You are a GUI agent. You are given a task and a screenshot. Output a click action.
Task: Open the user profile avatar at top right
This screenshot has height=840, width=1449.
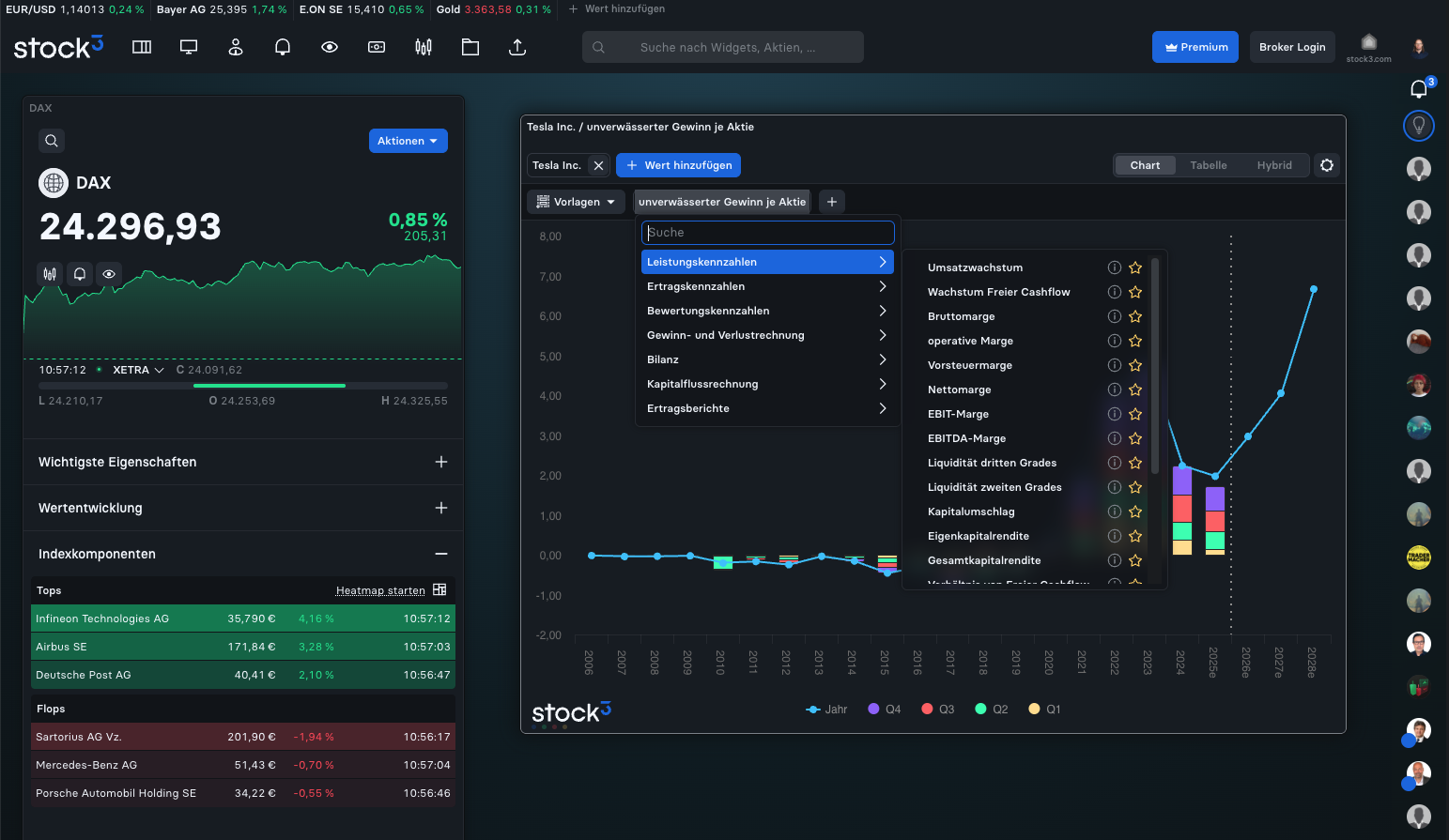pos(1419,47)
